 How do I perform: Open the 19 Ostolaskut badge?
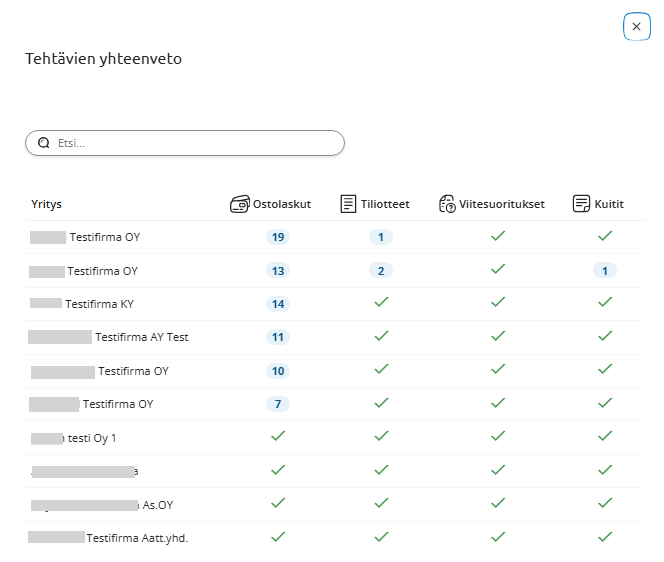(278, 237)
